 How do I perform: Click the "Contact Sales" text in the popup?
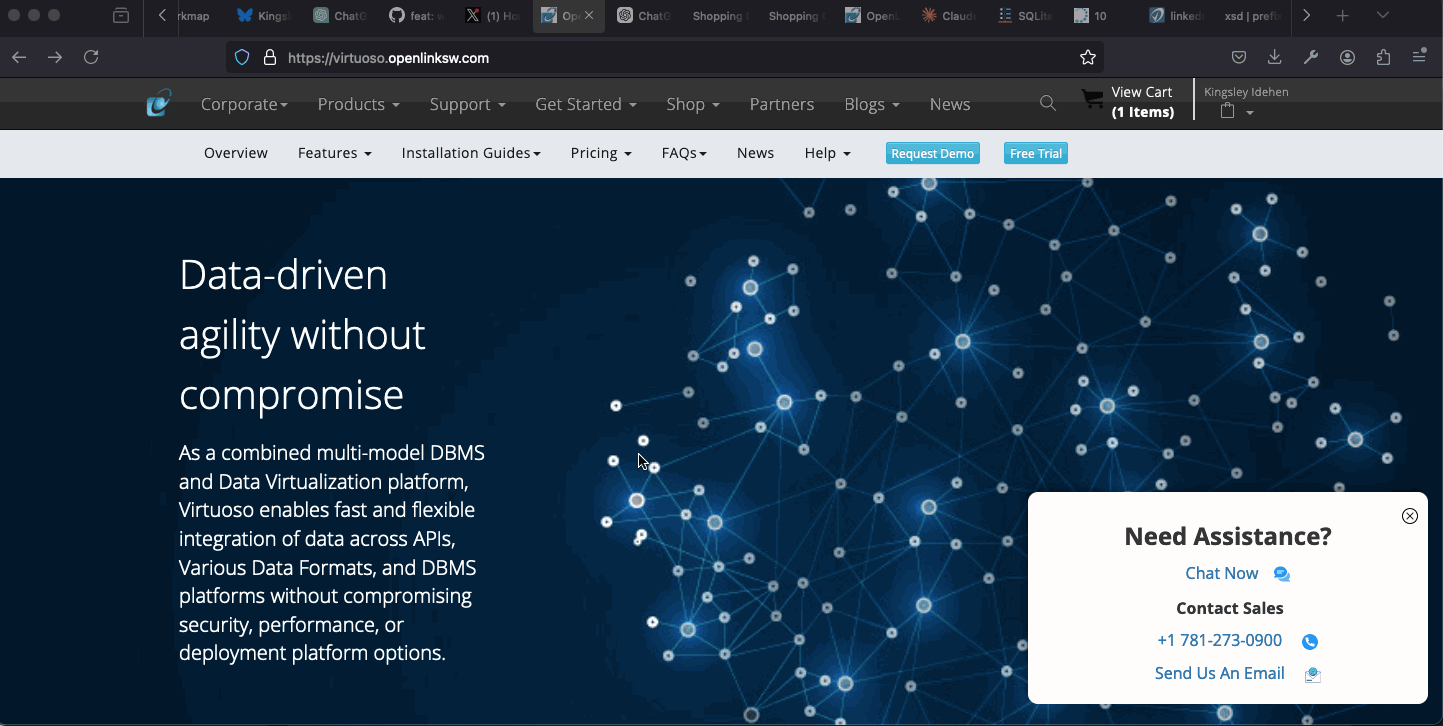(1229, 608)
